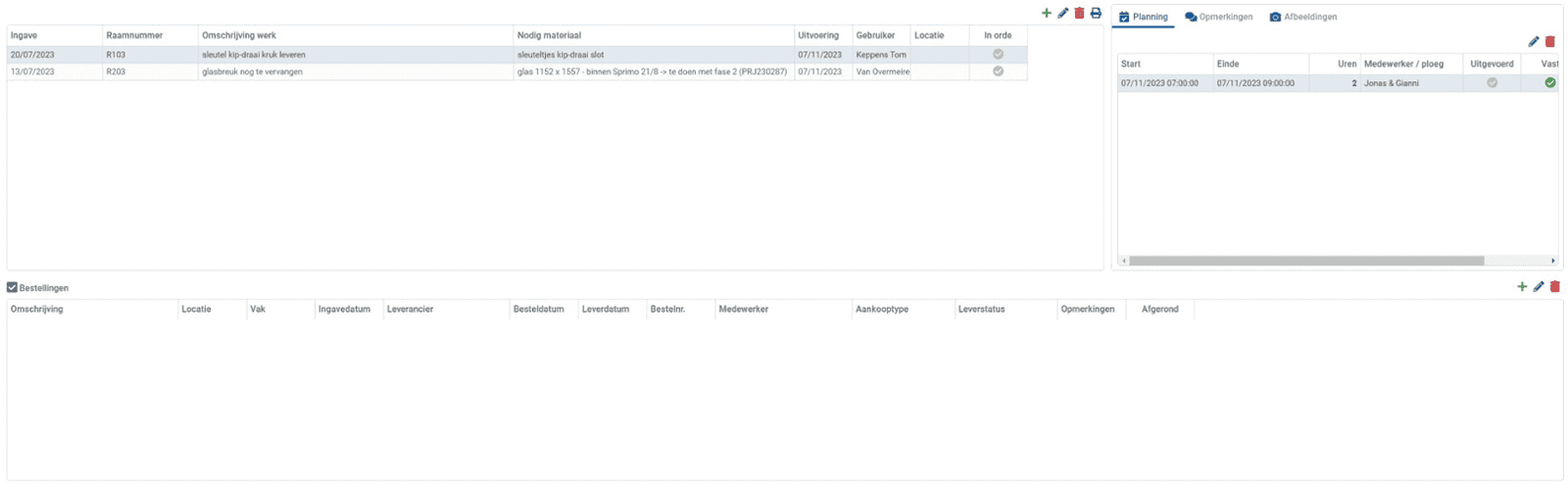Image resolution: width=1568 pixels, height=488 pixels.
Task: Edit order using Bestellingen pencil icon
Action: coord(1539,287)
